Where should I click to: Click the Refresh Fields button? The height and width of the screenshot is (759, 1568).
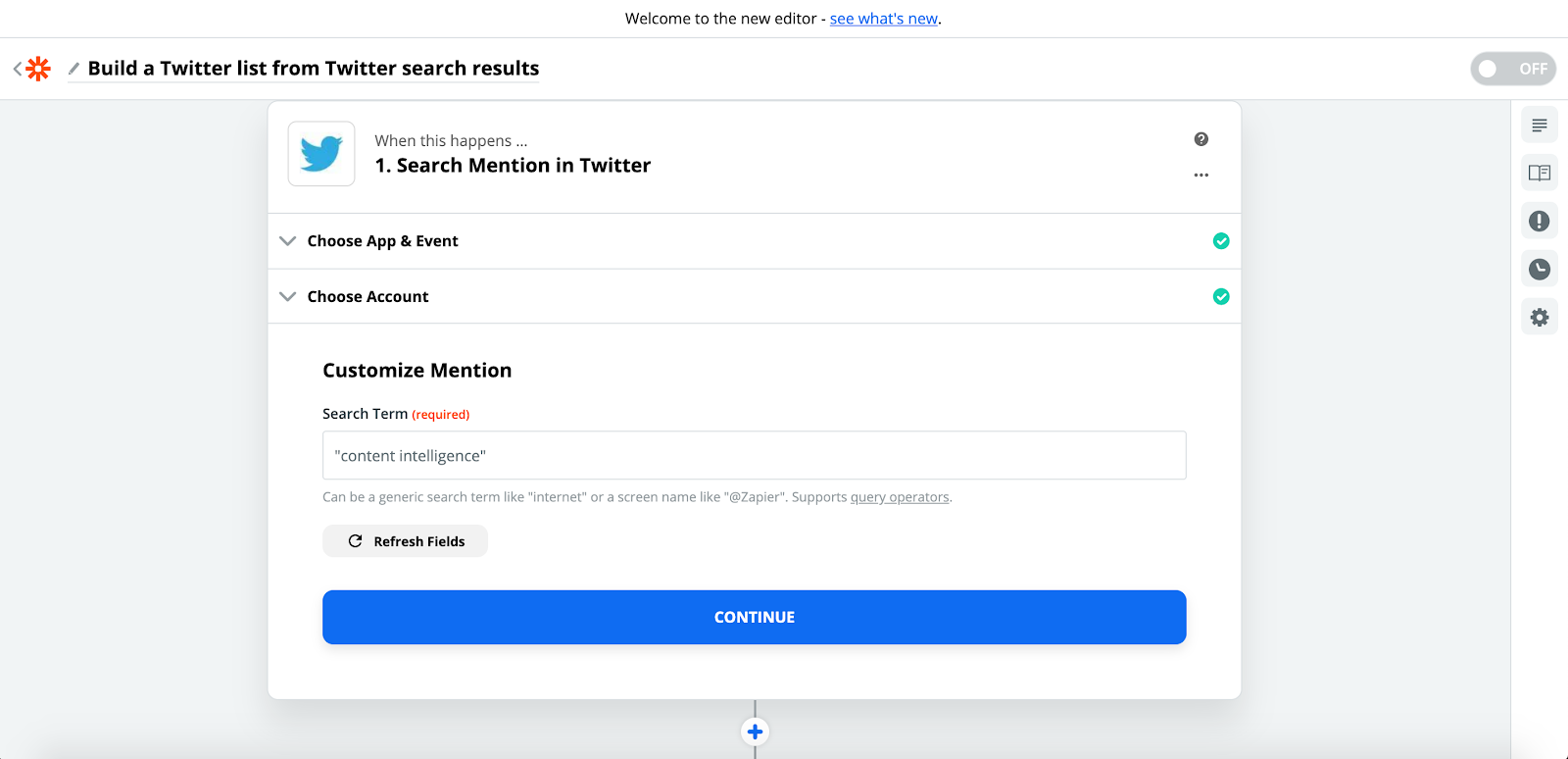point(405,541)
